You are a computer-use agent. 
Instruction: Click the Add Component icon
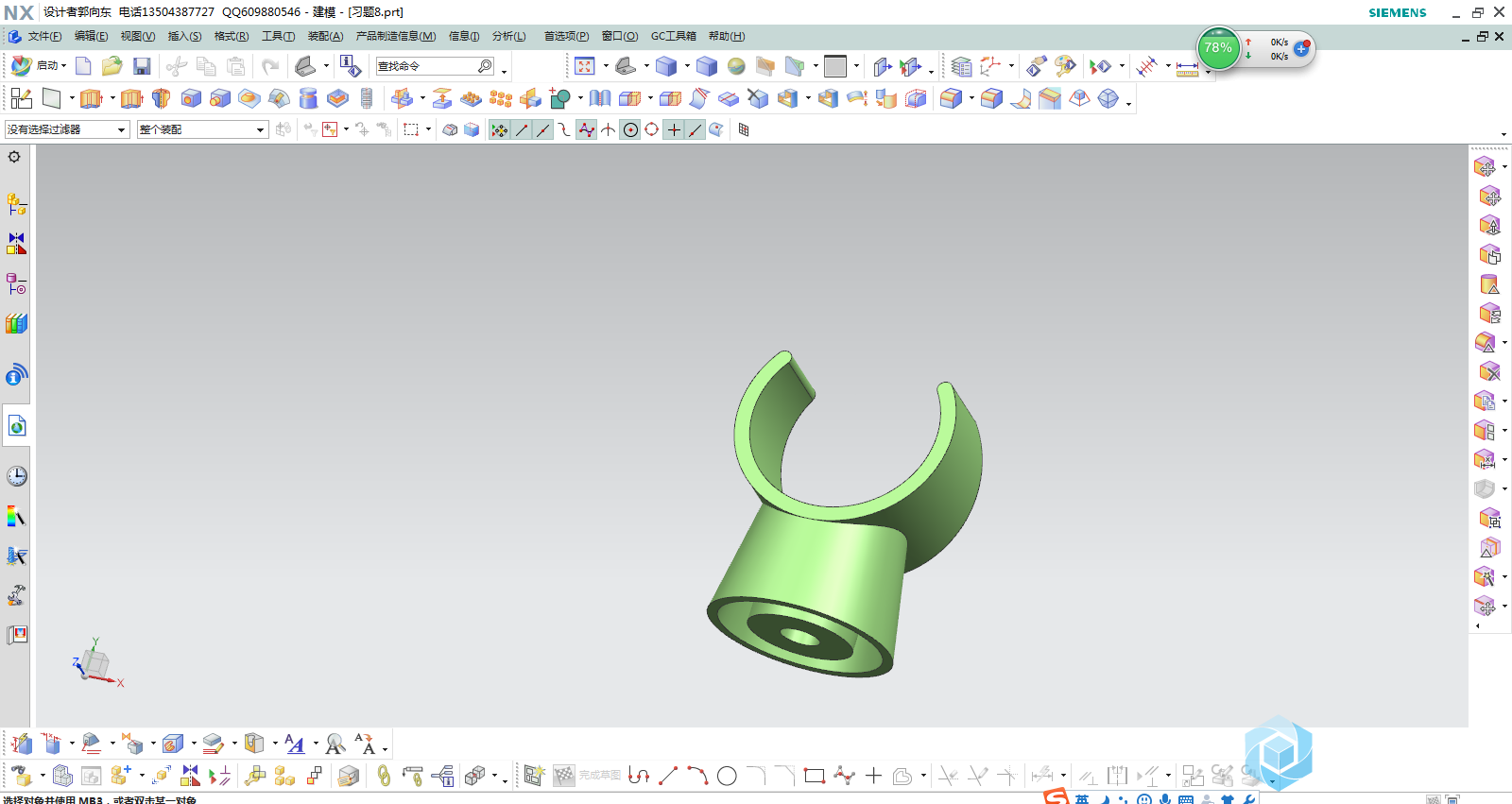tap(120, 776)
